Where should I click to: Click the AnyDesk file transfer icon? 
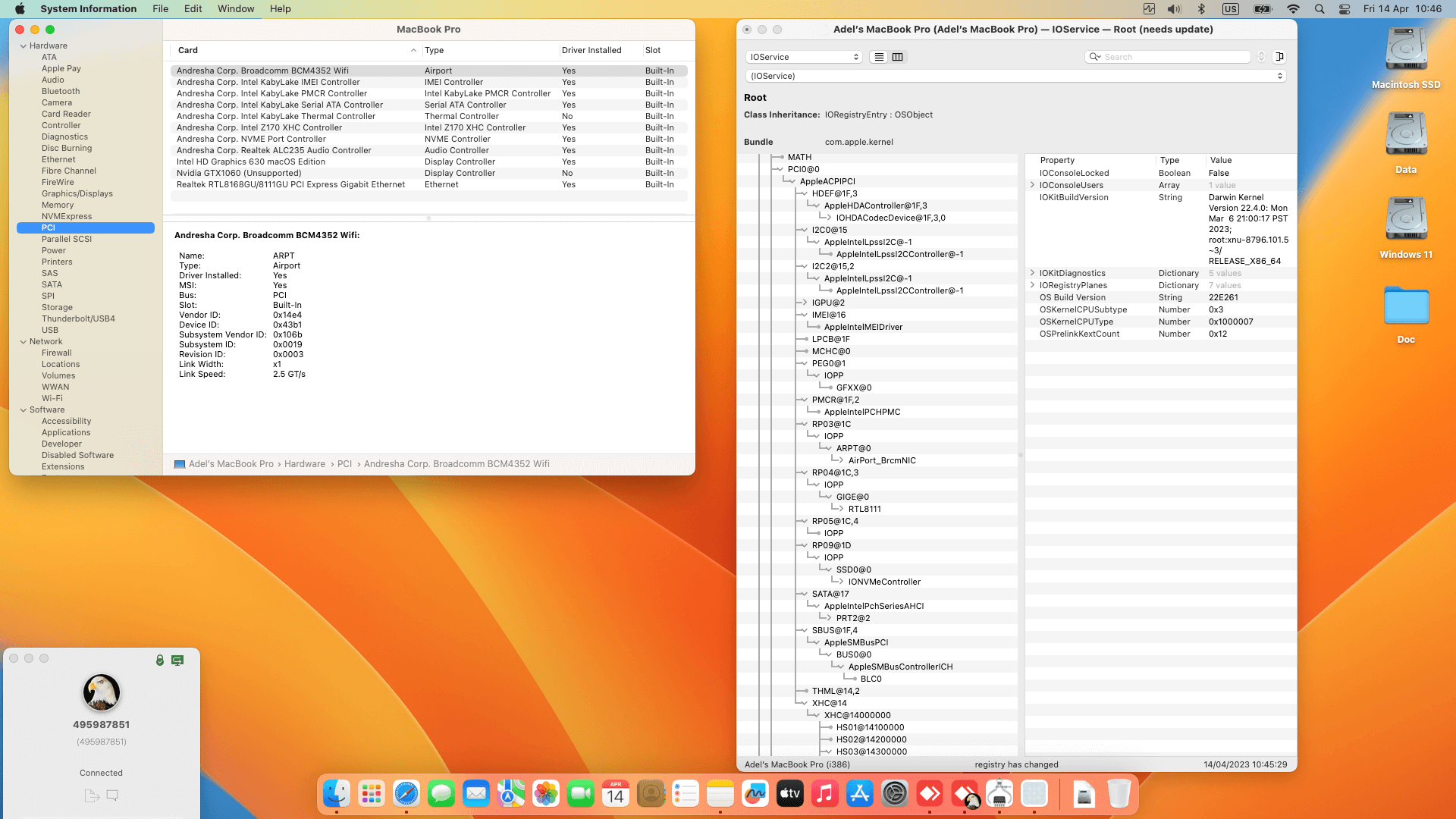(x=92, y=795)
